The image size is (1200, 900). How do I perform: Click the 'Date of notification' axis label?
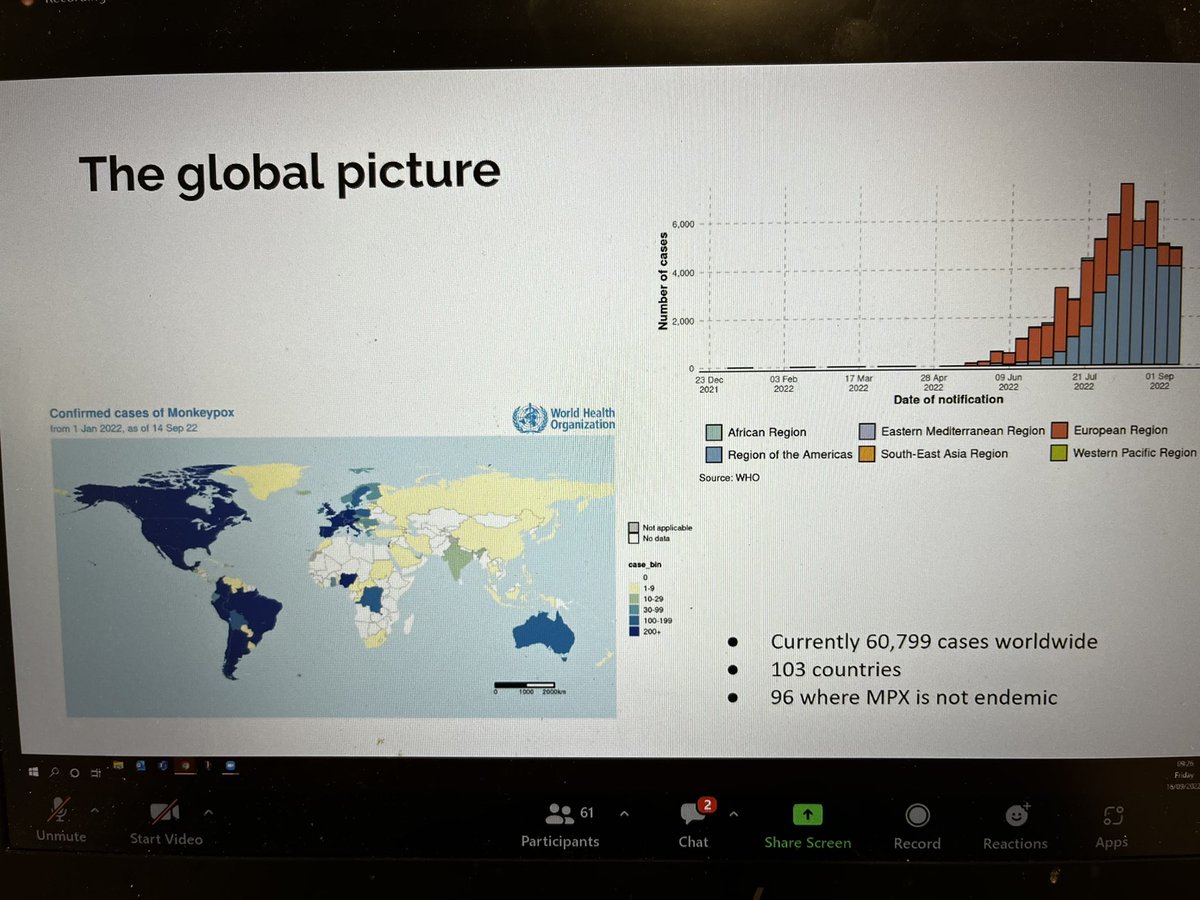point(948,399)
